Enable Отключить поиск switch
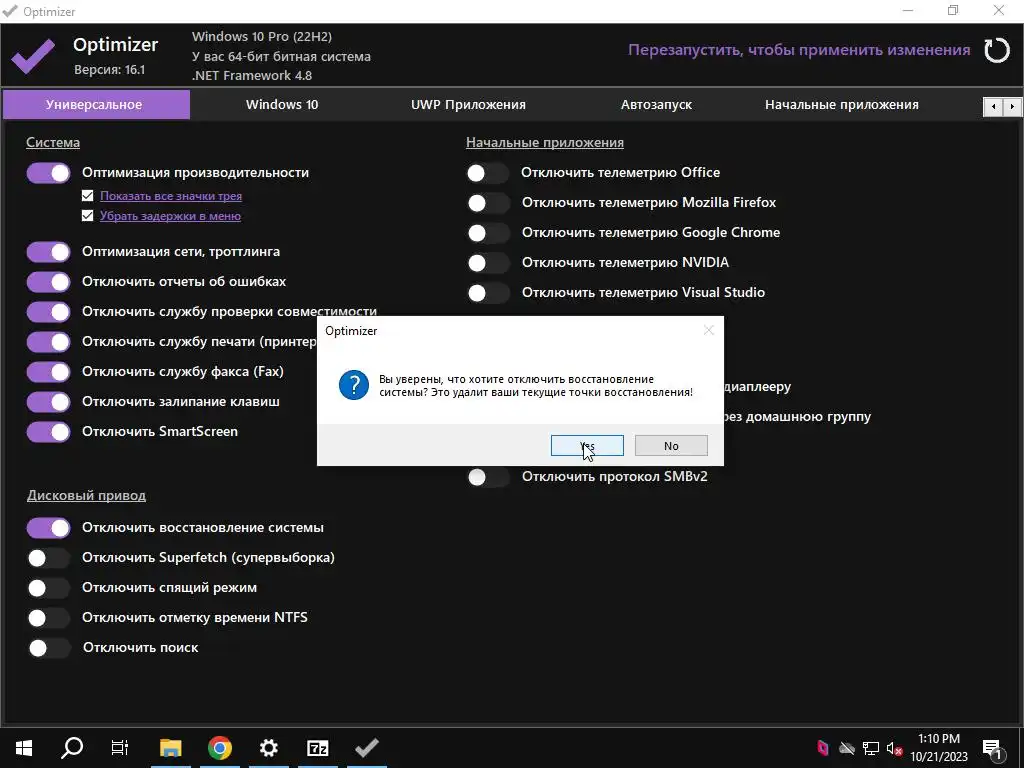1024x768 pixels. [x=48, y=648]
